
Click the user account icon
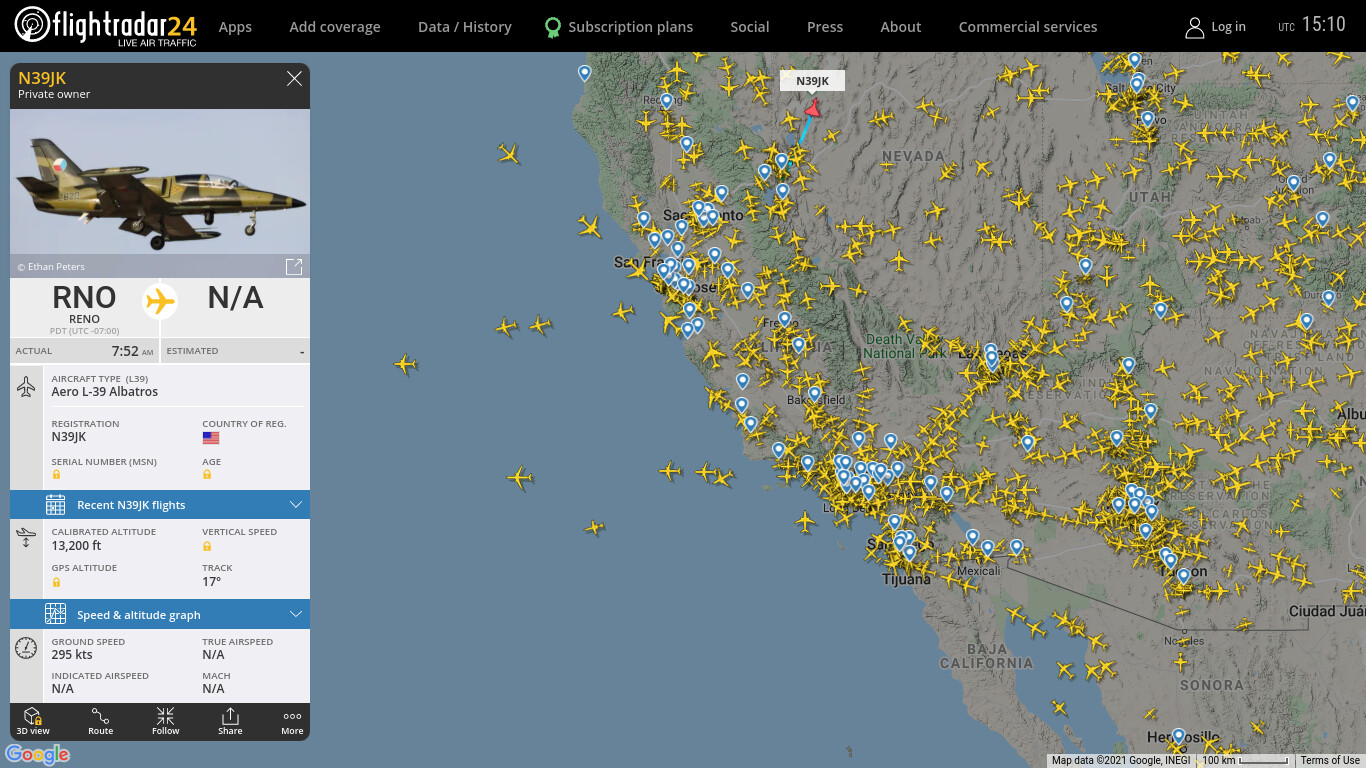pos(1194,27)
